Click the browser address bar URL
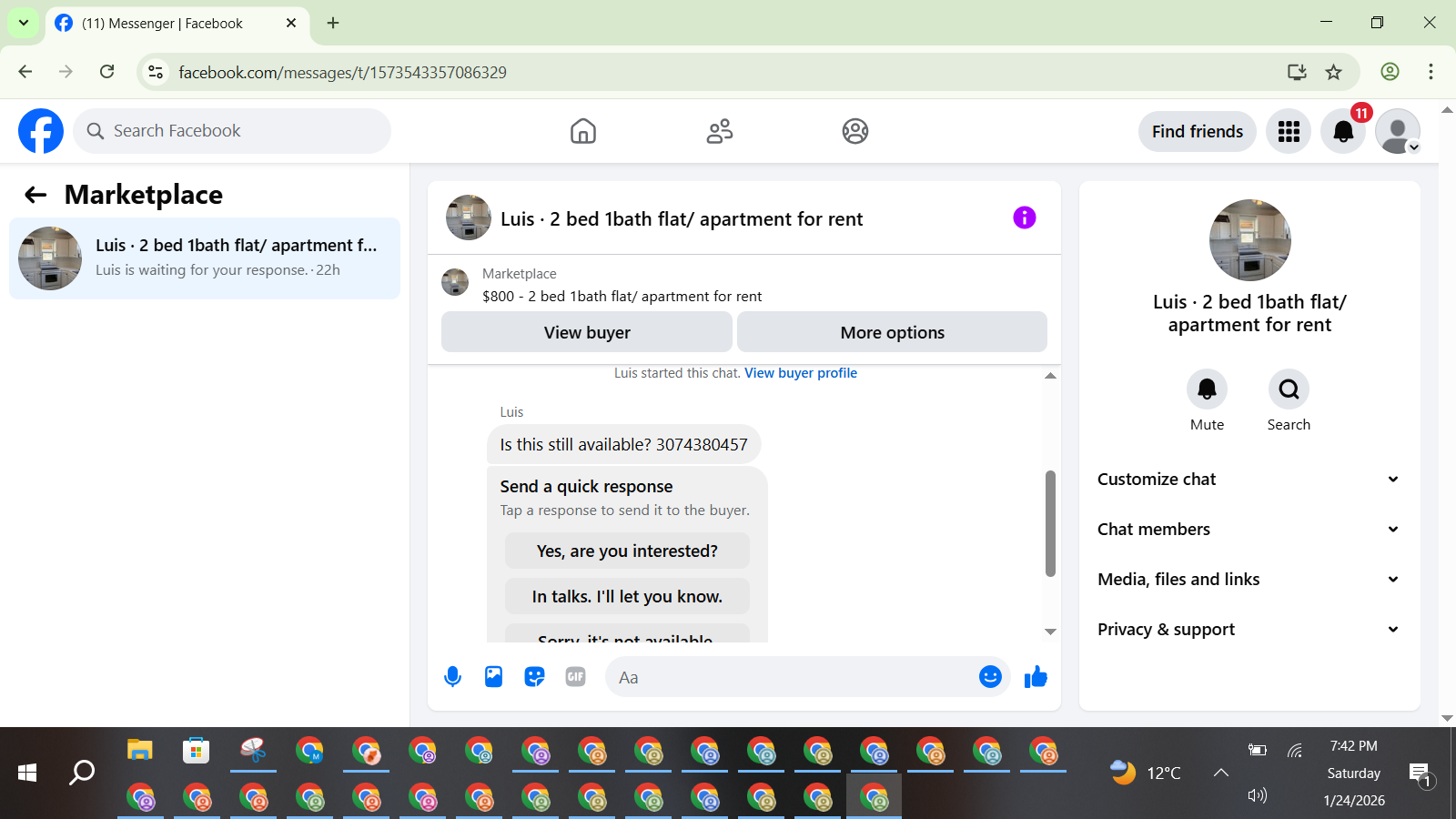The width and height of the screenshot is (1456, 819). pos(342,73)
